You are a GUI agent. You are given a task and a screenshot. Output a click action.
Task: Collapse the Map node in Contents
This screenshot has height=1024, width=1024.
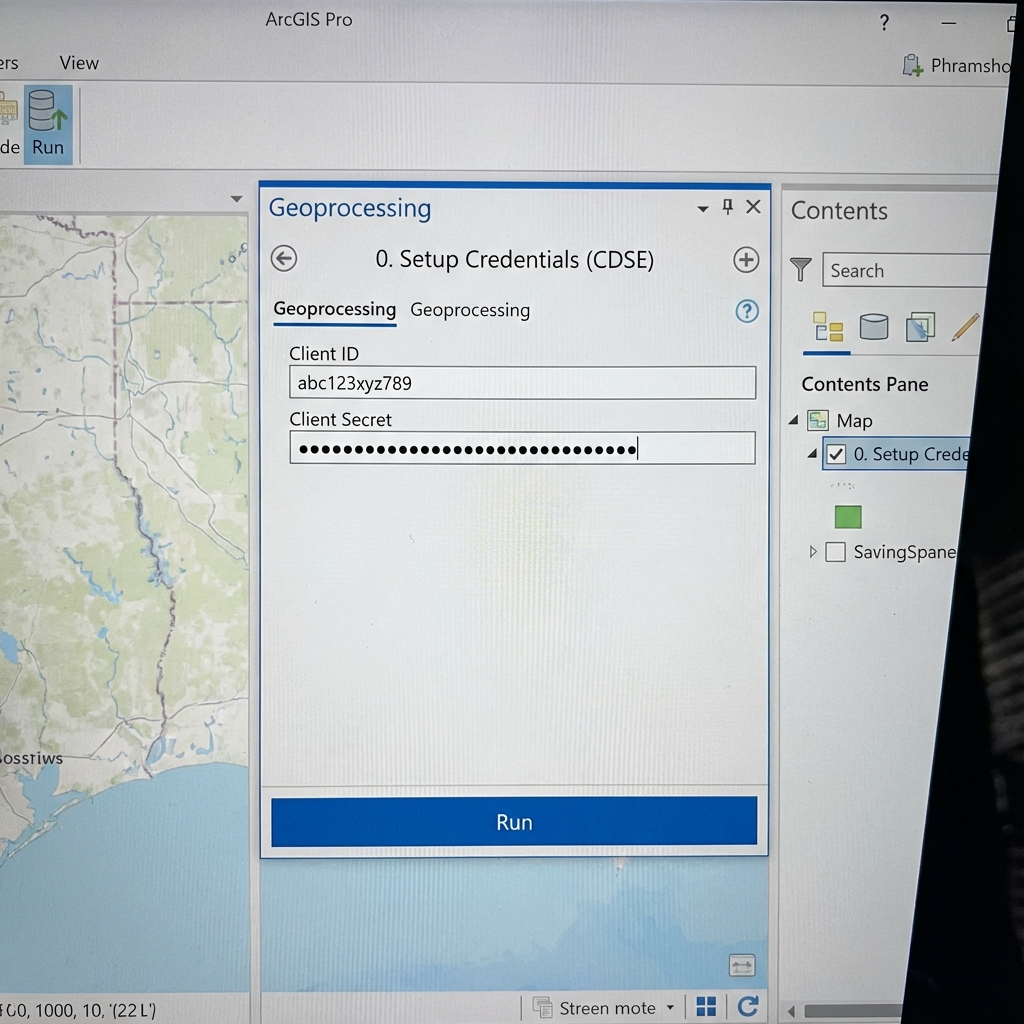793,420
